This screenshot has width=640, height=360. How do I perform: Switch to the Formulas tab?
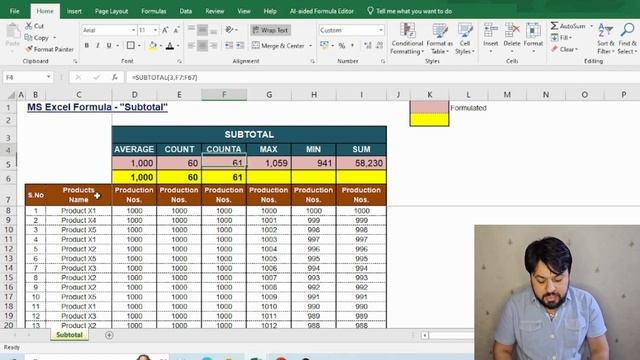(x=153, y=11)
